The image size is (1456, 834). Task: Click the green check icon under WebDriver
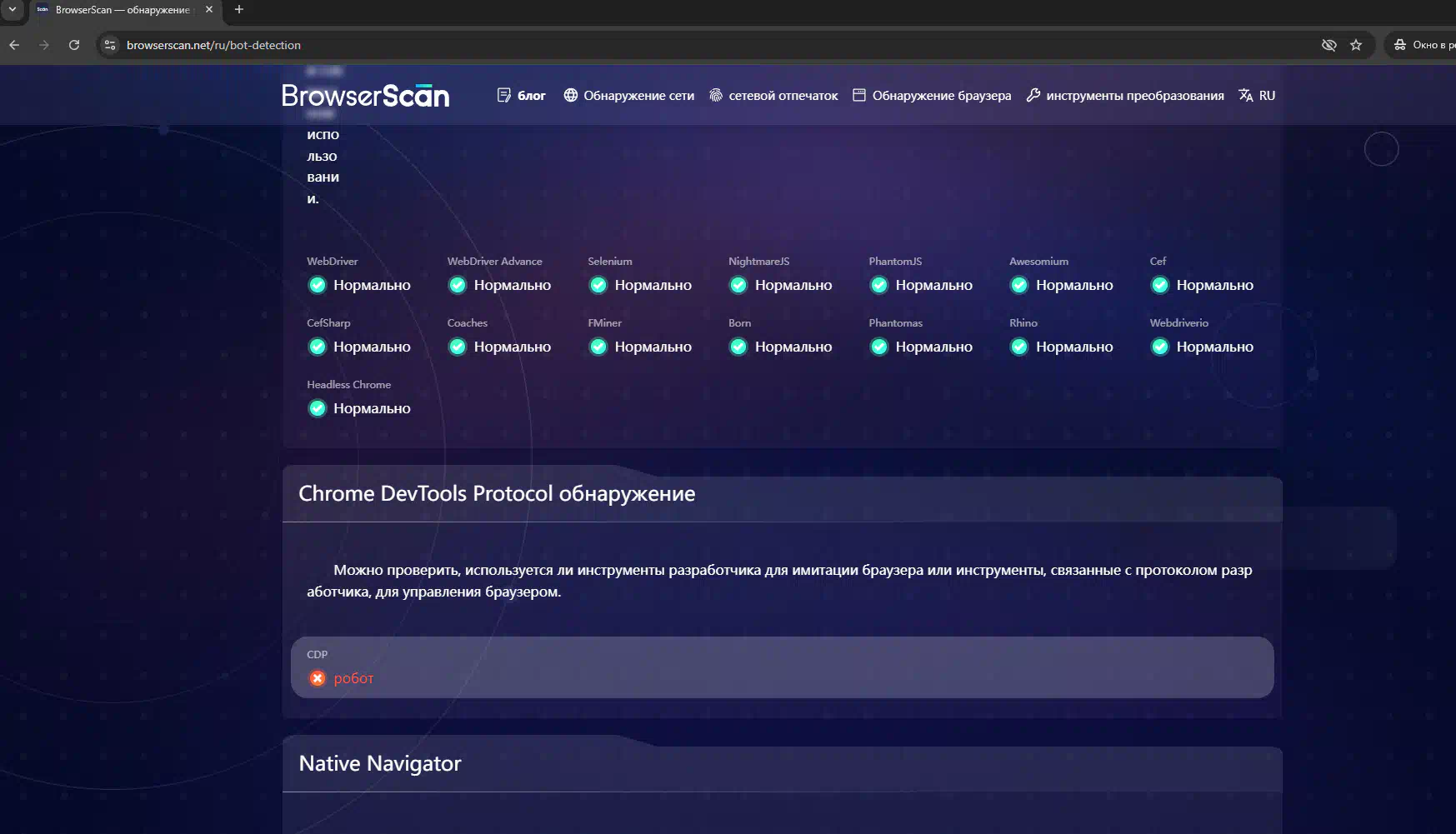[x=318, y=286]
